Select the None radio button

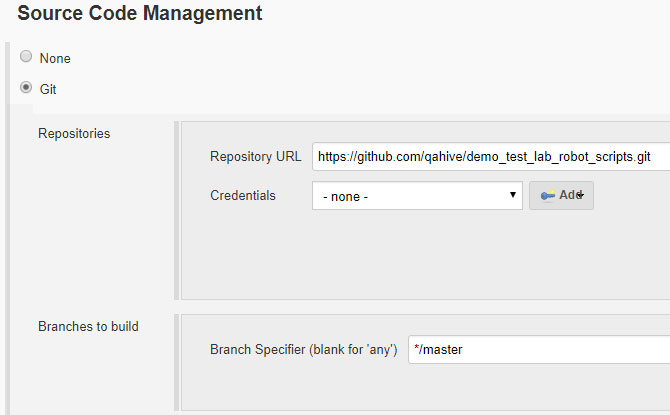pyautogui.click(x=26, y=56)
